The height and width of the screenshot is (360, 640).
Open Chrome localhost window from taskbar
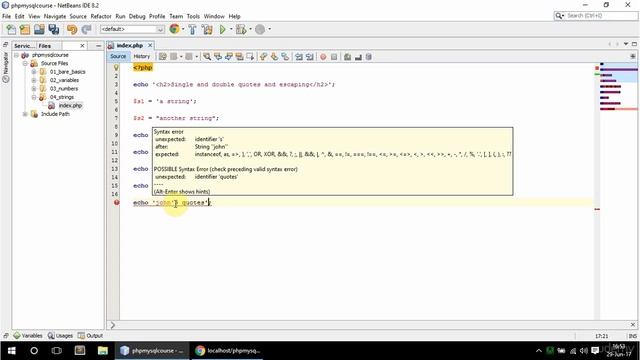[x=228, y=351]
